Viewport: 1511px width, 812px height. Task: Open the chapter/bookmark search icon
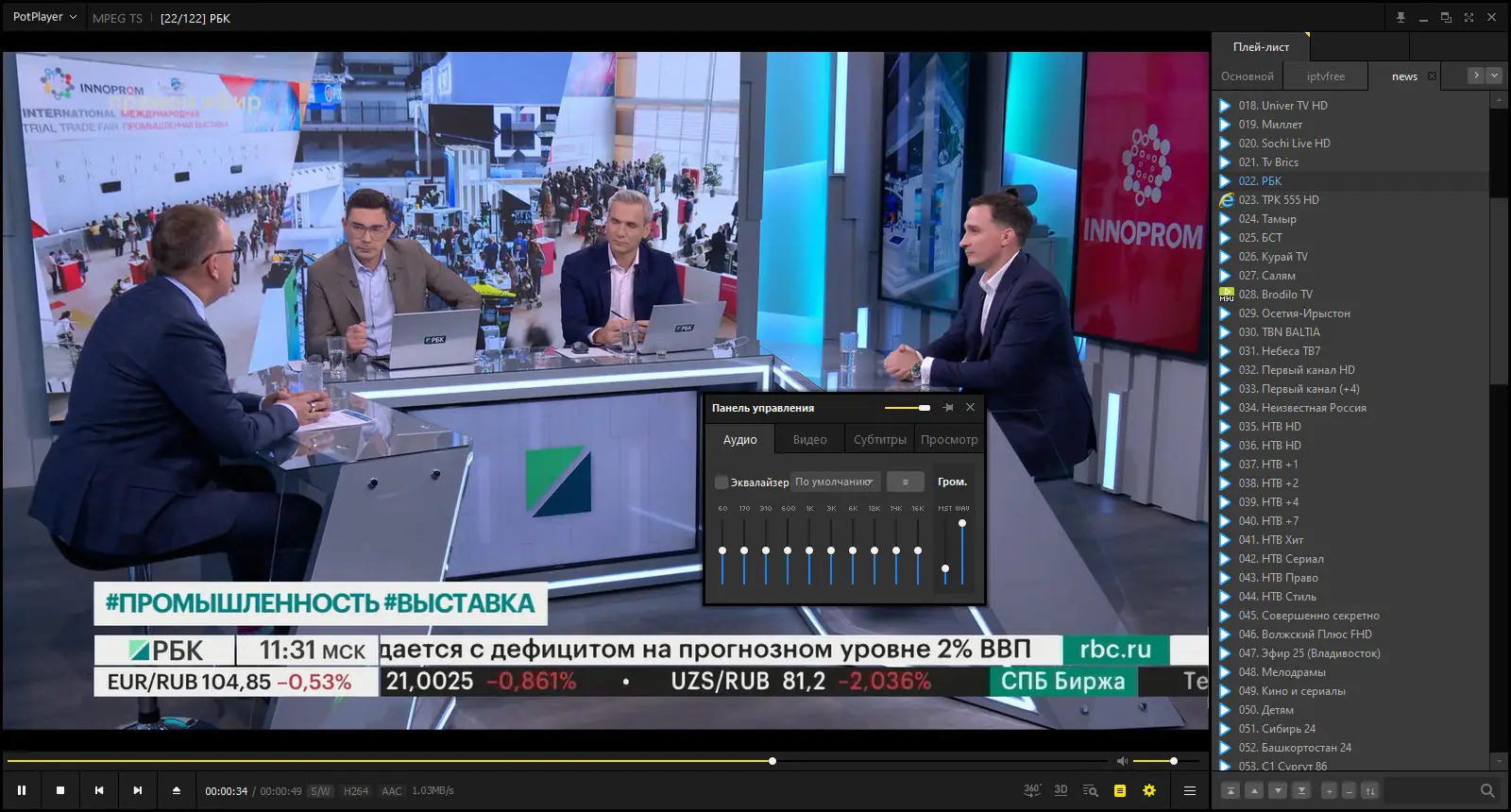1091,790
